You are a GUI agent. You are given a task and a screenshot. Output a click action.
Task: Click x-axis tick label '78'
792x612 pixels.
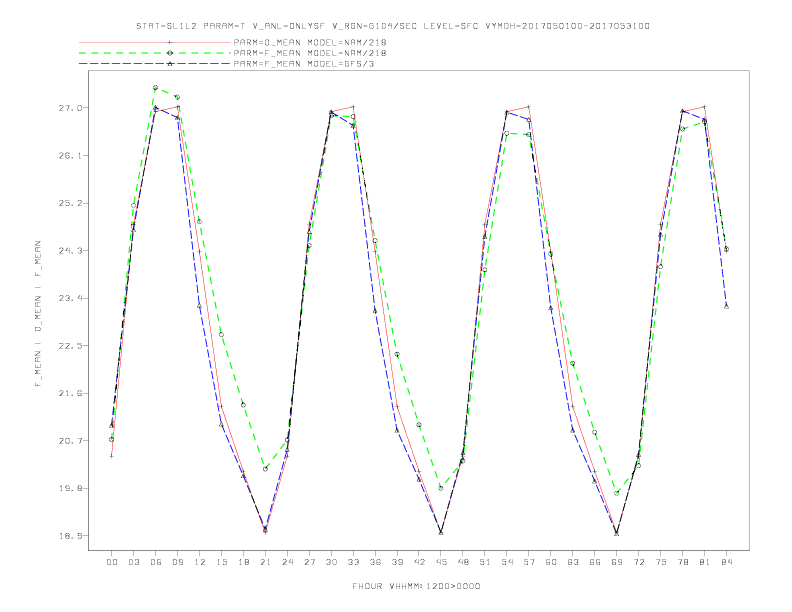(682, 562)
